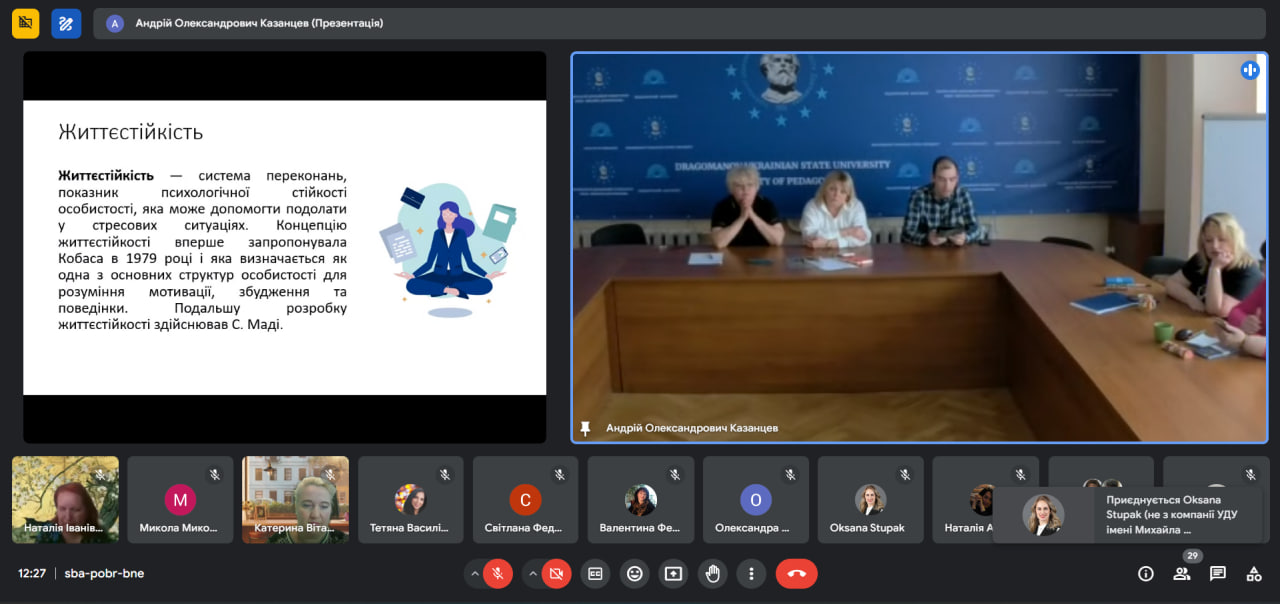Unmute the microphone with the red mic button
This screenshot has width=1280, height=604.
click(498, 573)
